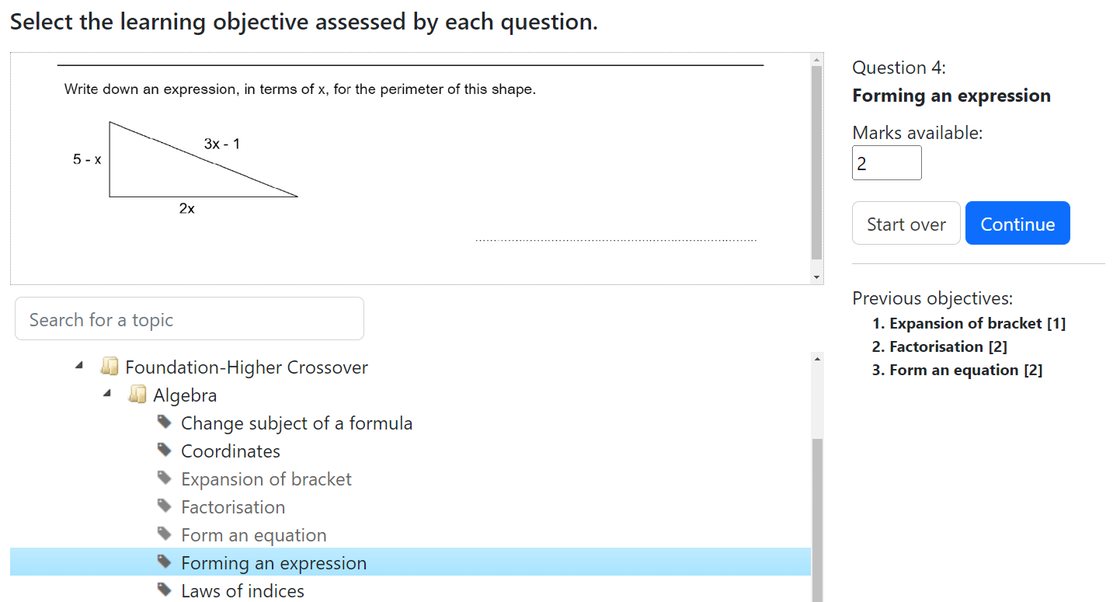Select the Forming an expression topic
Image resolution: width=1120 pixels, height=602 pixels.
coord(273,562)
